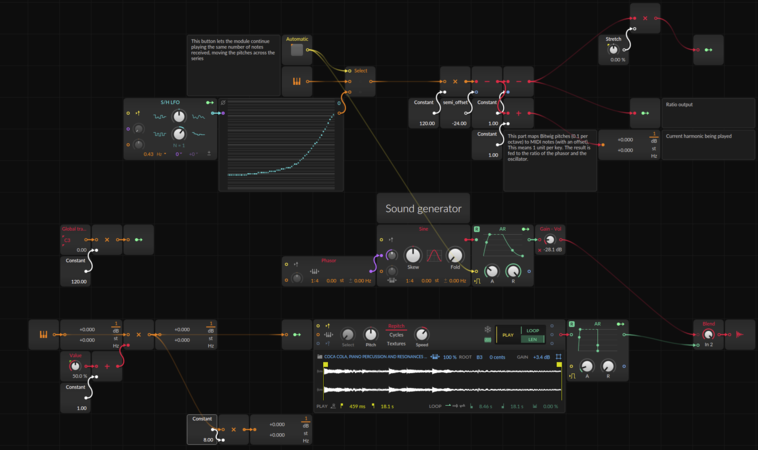
Task: Click the Sound generator label
Action: pyautogui.click(x=423, y=208)
